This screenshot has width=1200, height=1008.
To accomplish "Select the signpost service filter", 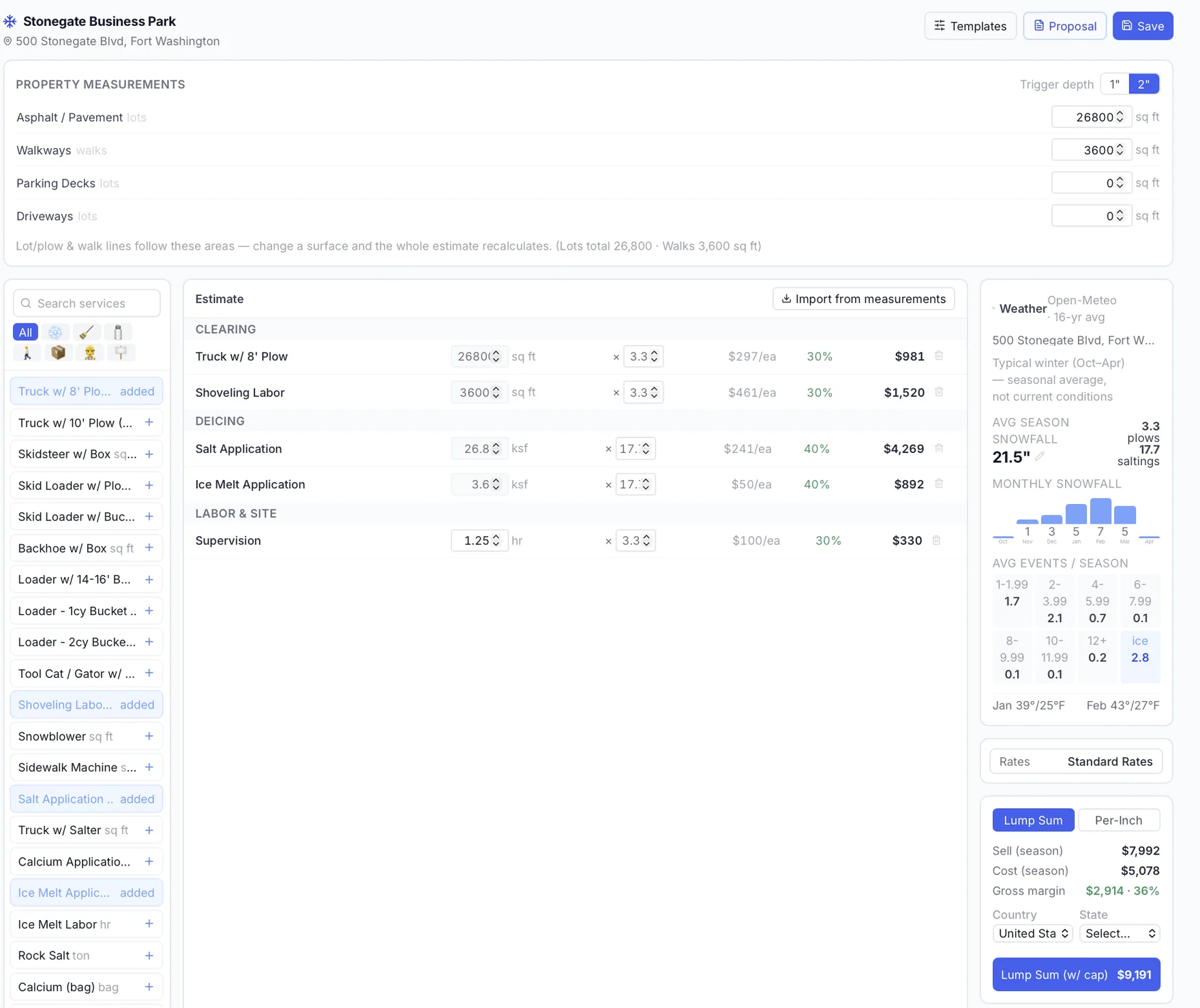I will point(121,353).
